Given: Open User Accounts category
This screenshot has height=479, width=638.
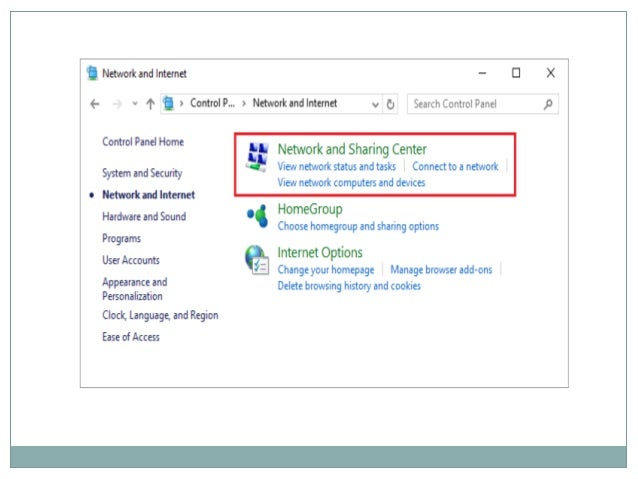Looking at the screenshot, I should point(131,260).
